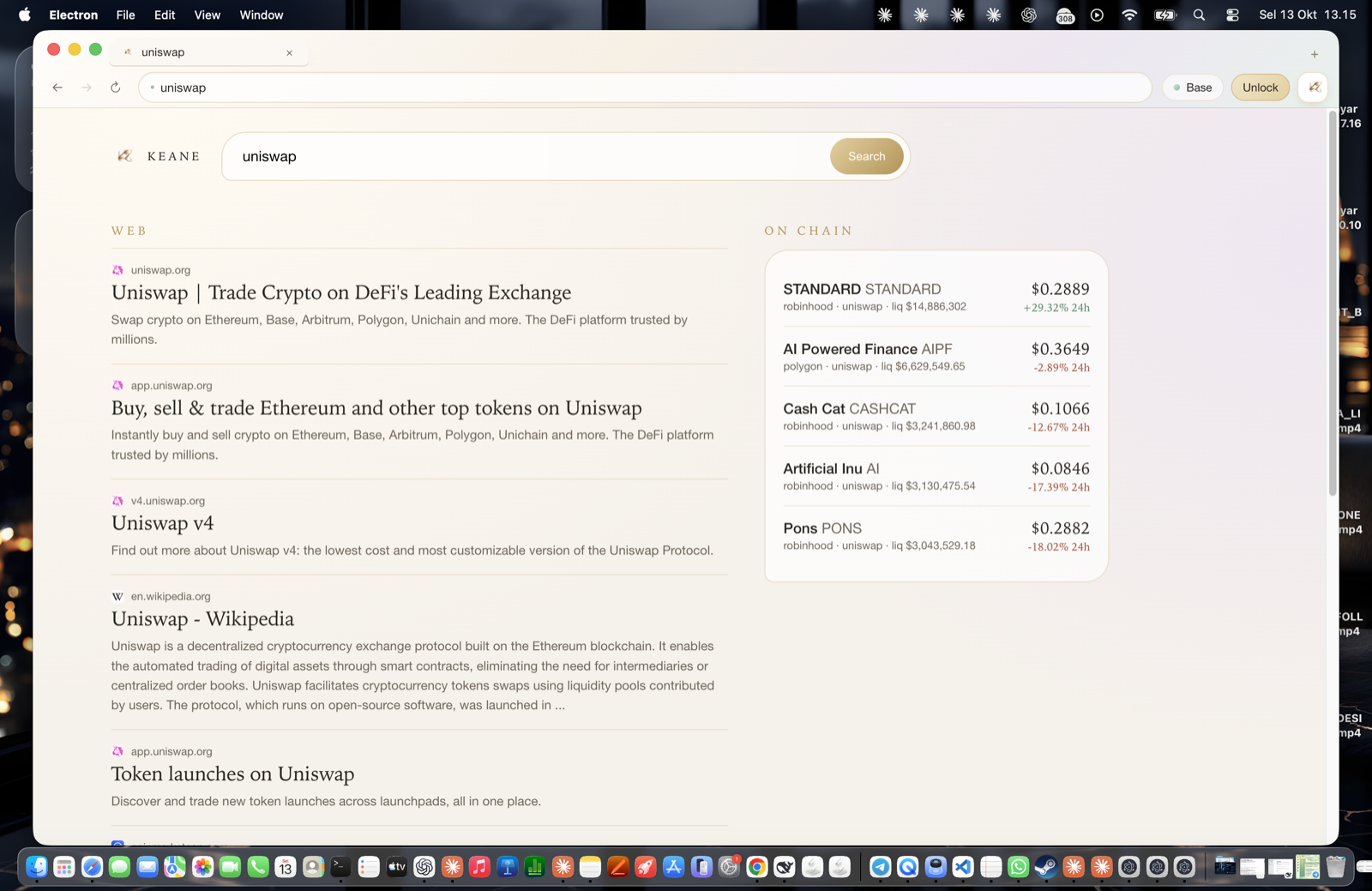Click the Wikipedia favicon next to en.wikipedia.org
Image resolution: width=1372 pixels, height=891 pixels.
point(117,597)
